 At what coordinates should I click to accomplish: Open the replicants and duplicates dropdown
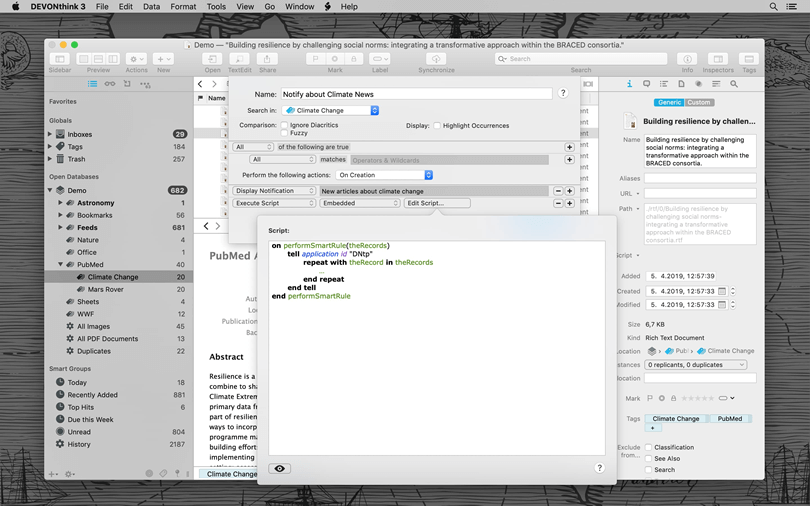point(695,365)
